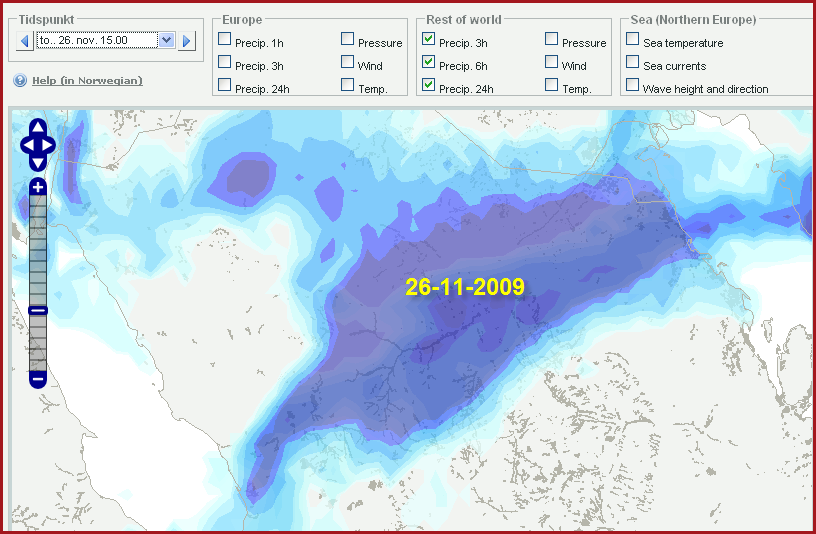The width and height of the screenshot is (816, 534).
Task: Enable Rest of world Temp. checkbox
Action: 552,84
